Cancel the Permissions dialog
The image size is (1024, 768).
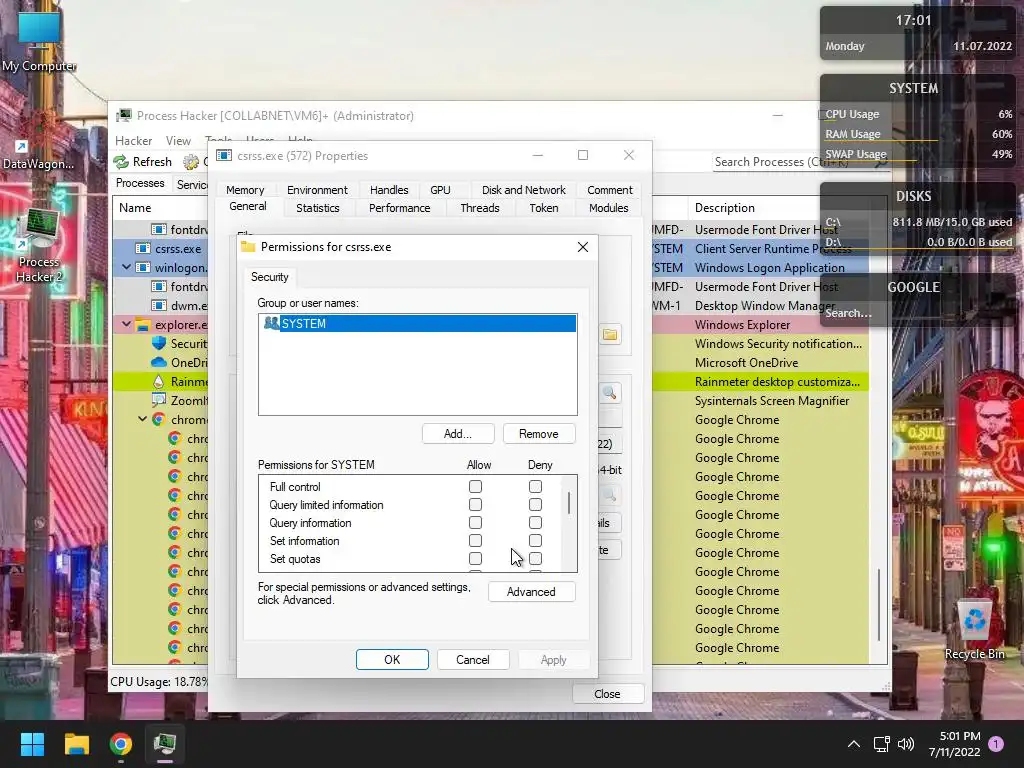pyautogui.click(x=473, y=660)
